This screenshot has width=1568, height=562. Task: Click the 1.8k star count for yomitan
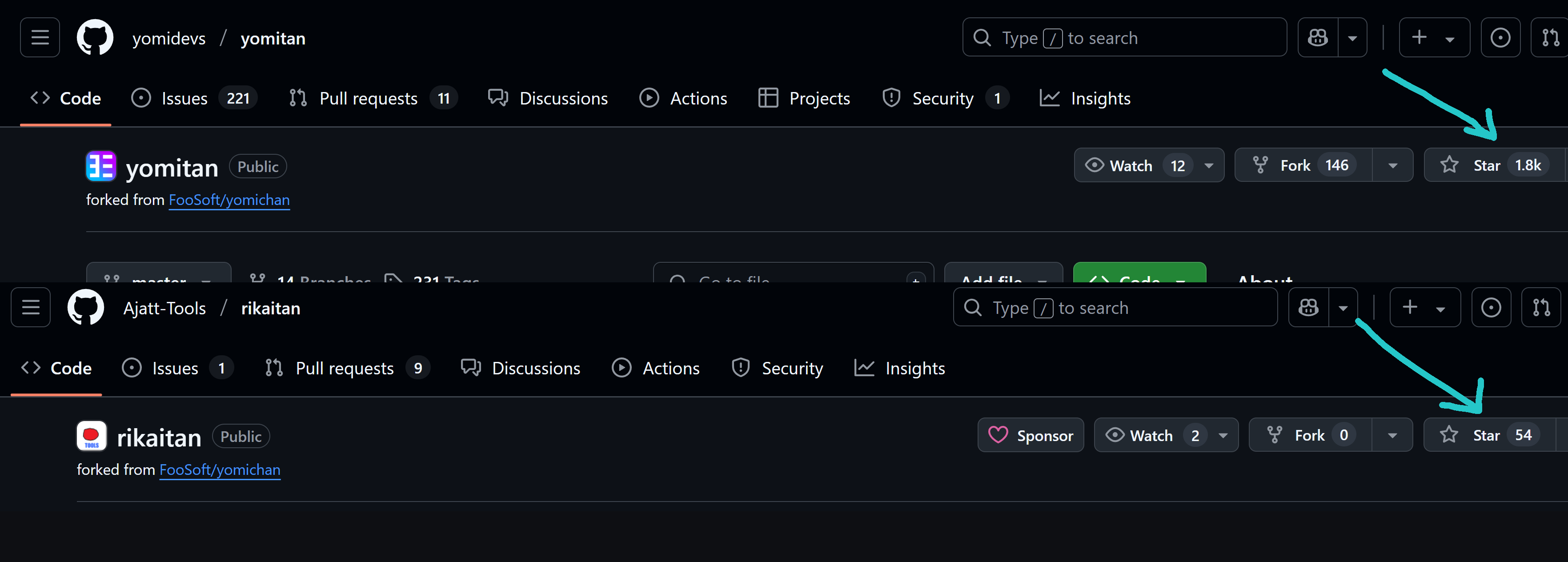pos(1528,165)
